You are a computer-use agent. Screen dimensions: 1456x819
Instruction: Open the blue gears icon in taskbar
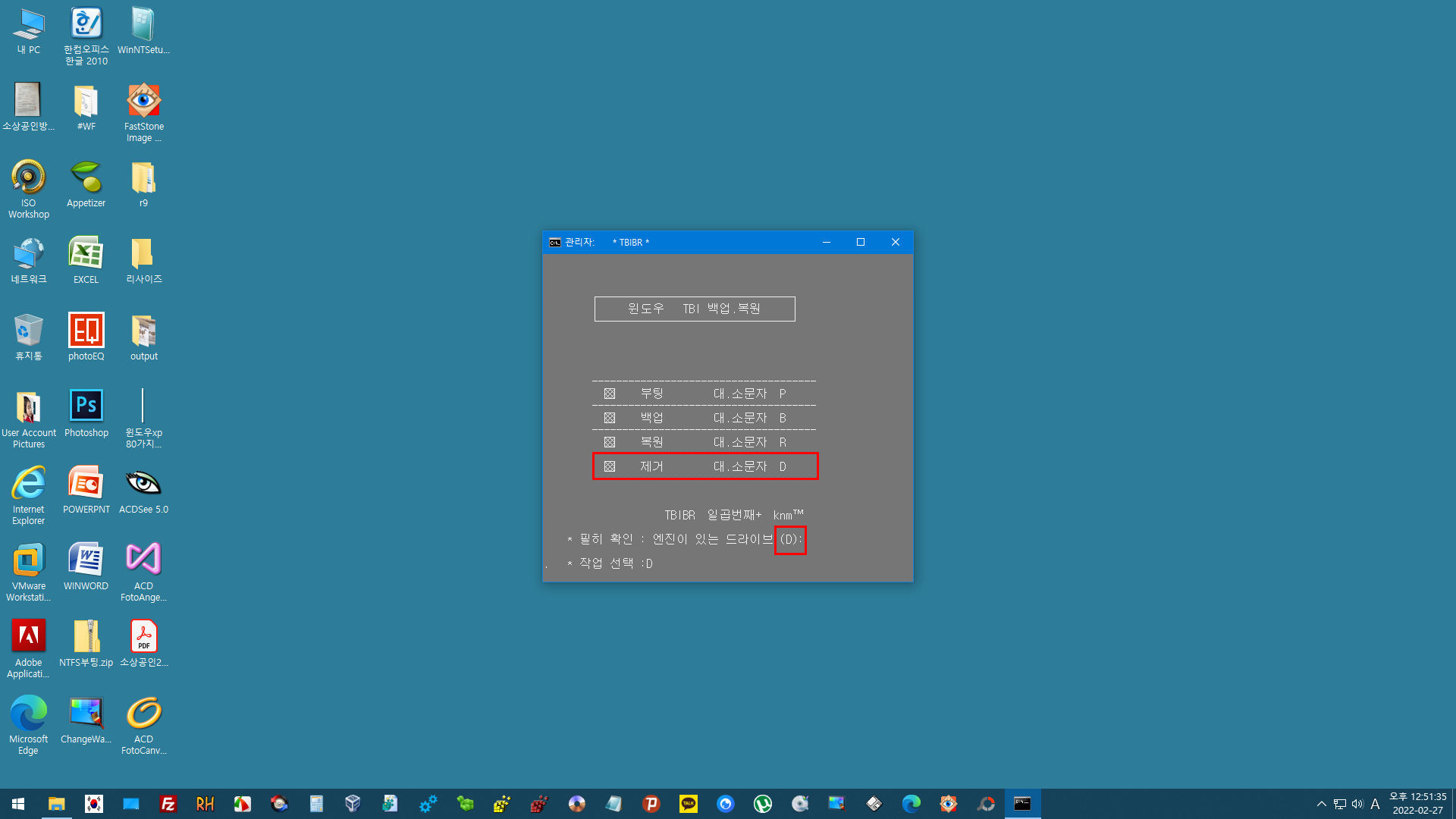pos(428,804)
